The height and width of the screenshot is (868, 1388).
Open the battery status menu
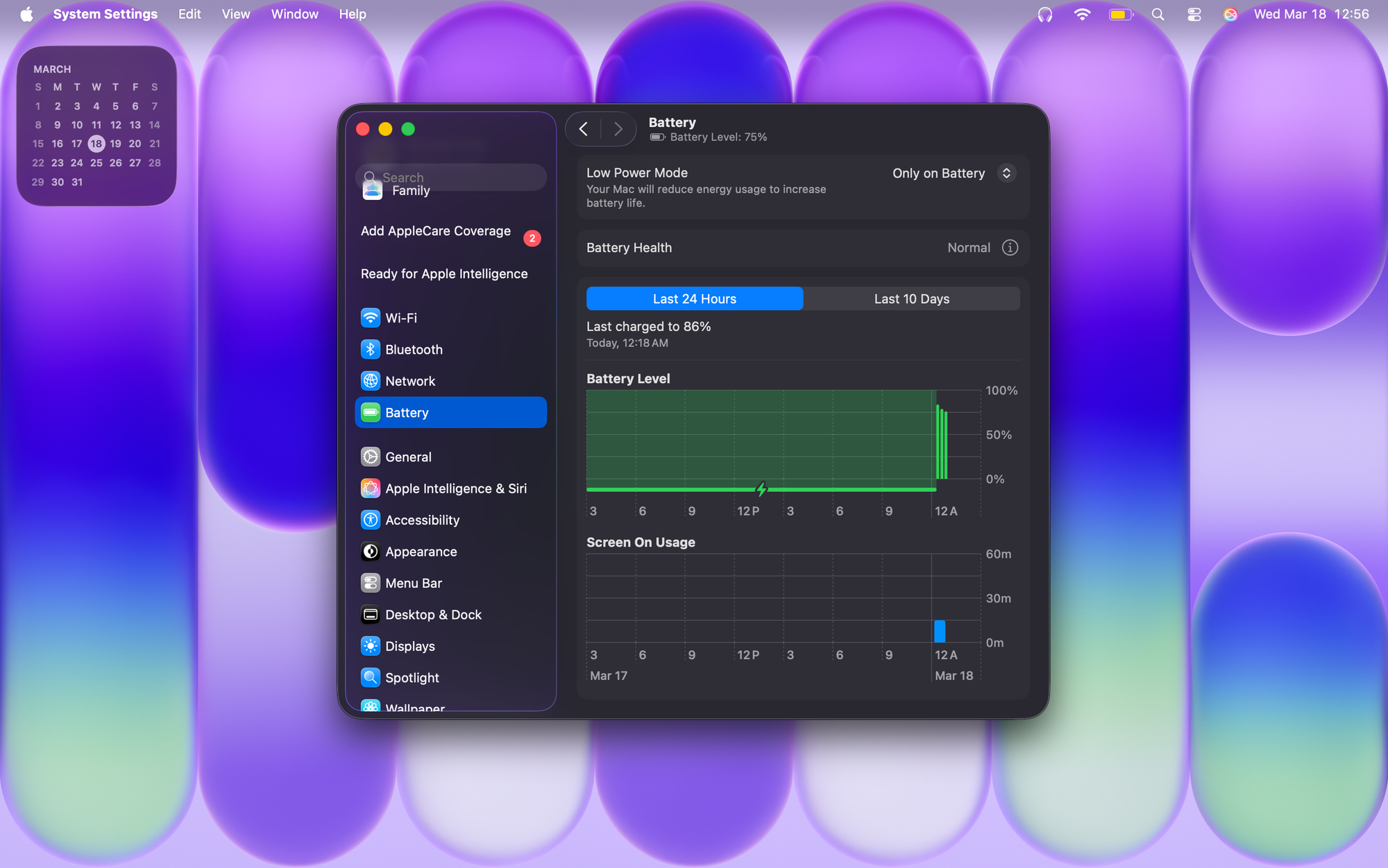pos(1120,15)
